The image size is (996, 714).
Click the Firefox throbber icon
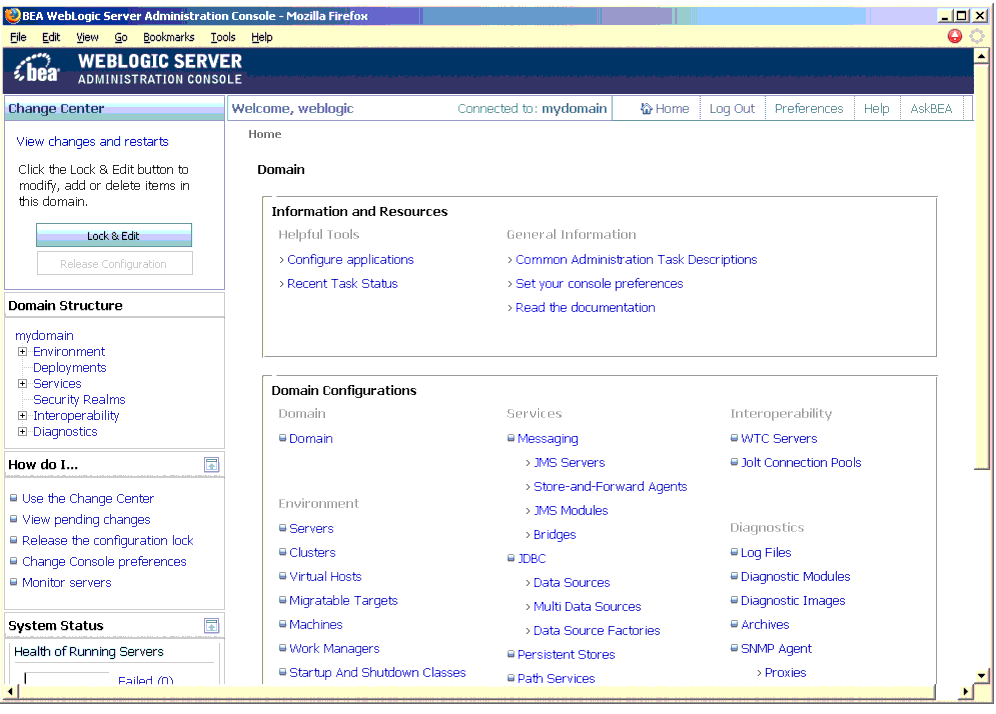click(x=977, y=36)
